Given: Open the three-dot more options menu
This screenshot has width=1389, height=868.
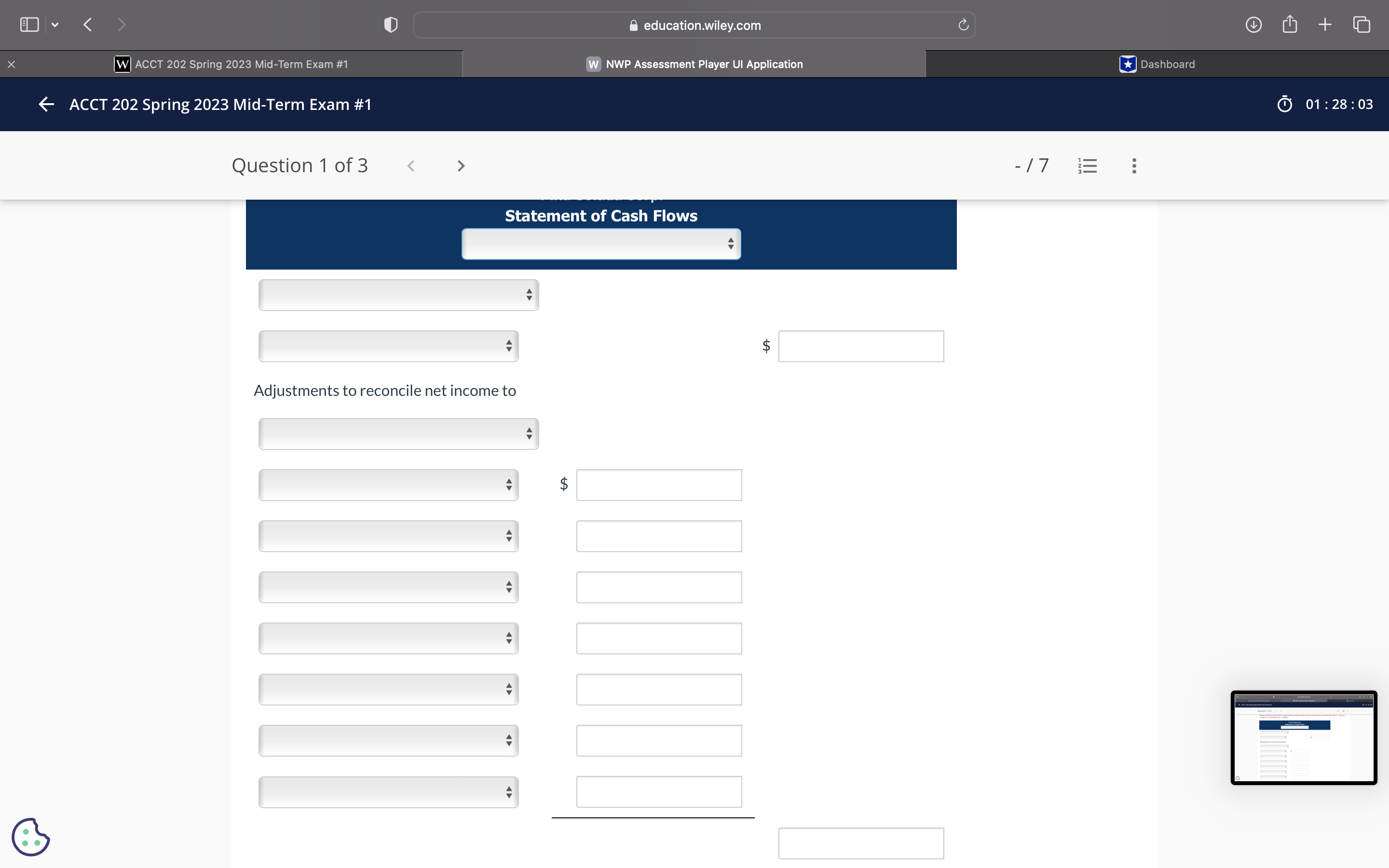Looking at the screenshot, I should [1133, 166].
